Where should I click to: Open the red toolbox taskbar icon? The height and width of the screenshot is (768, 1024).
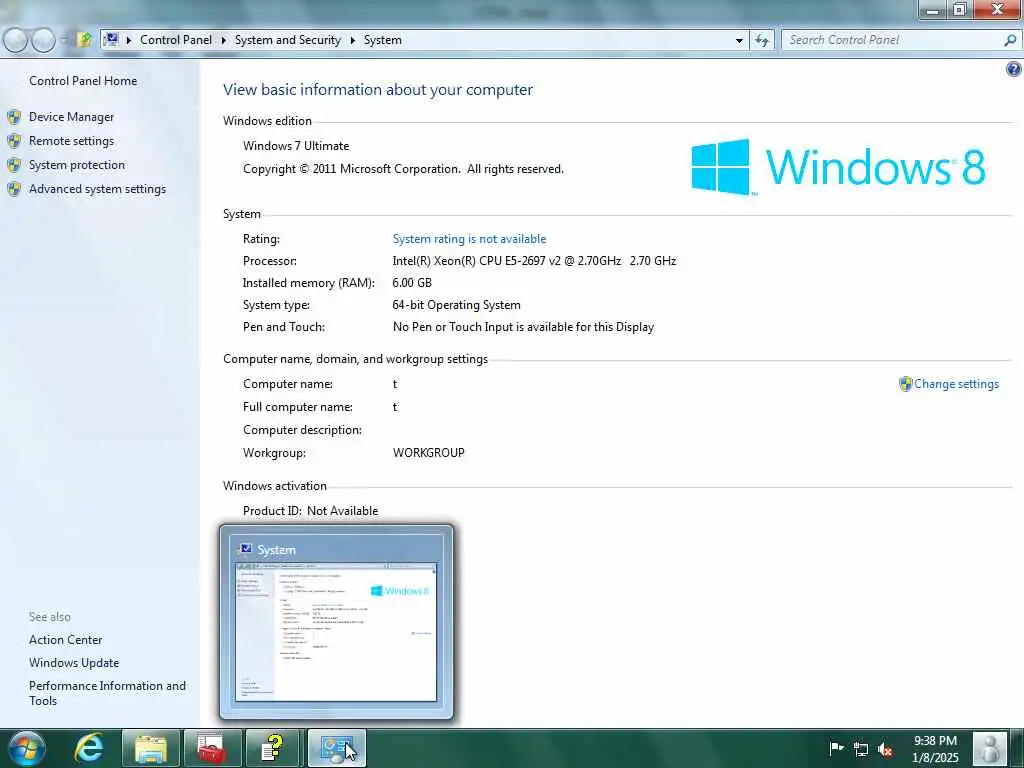(212, 748)
